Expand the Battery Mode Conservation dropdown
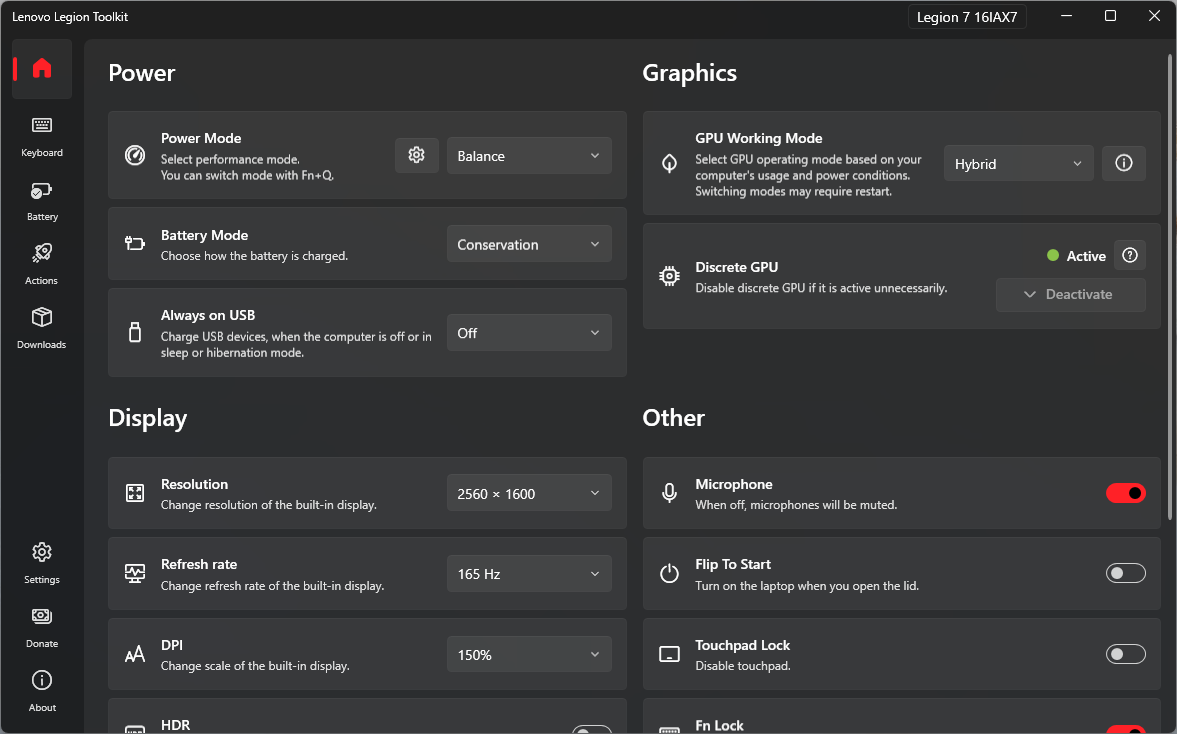Viewport: 1177px width, 734px height. point(529,245)
